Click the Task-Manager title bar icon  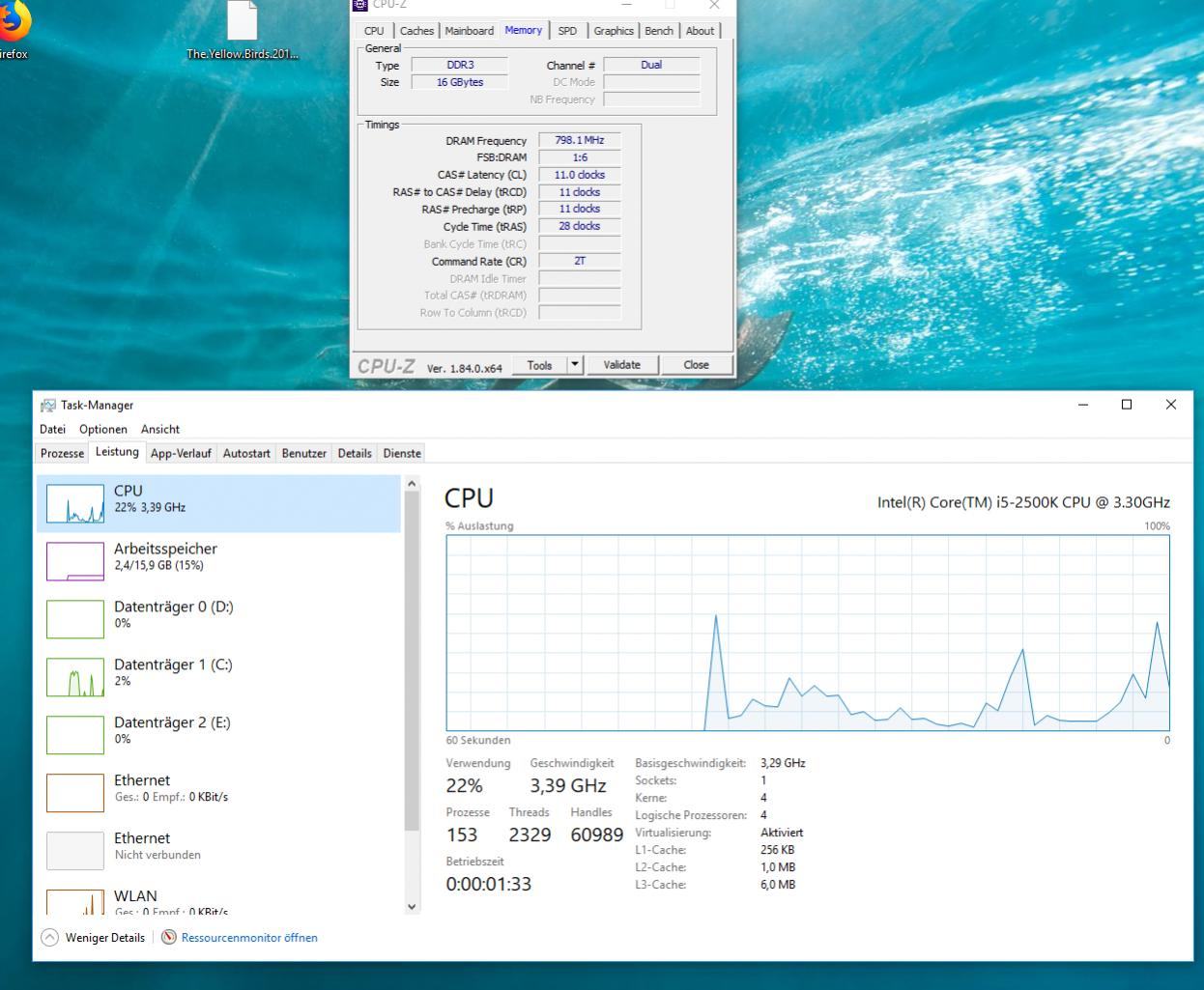(x=48, y=406)
